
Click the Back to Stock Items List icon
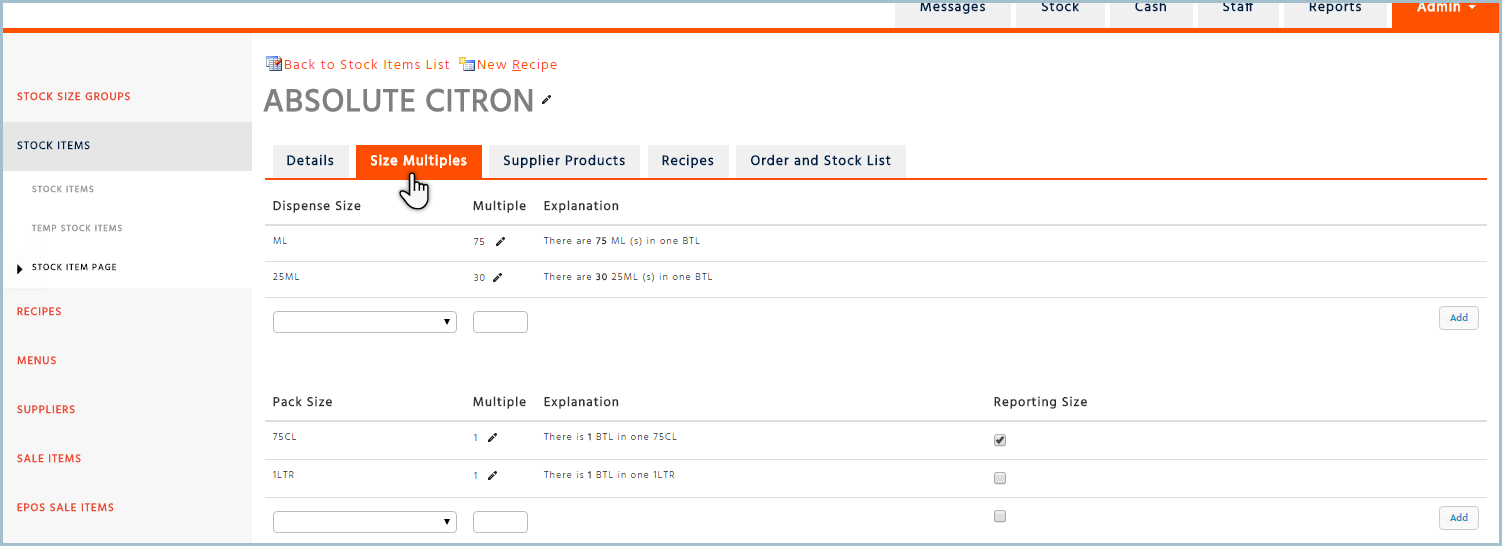click(274, 64)
